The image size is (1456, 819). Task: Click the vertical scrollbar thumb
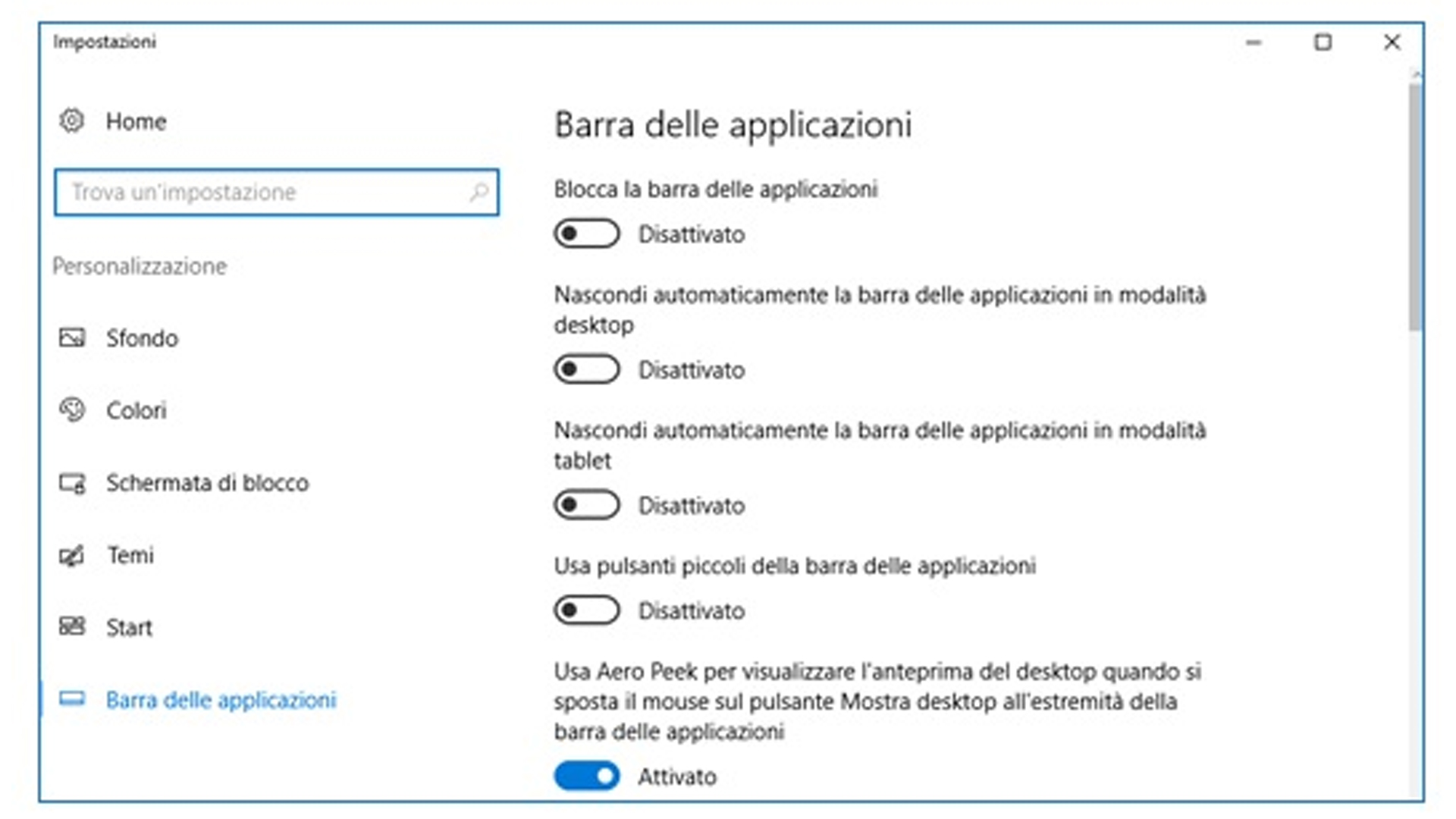click(1415, 205)
